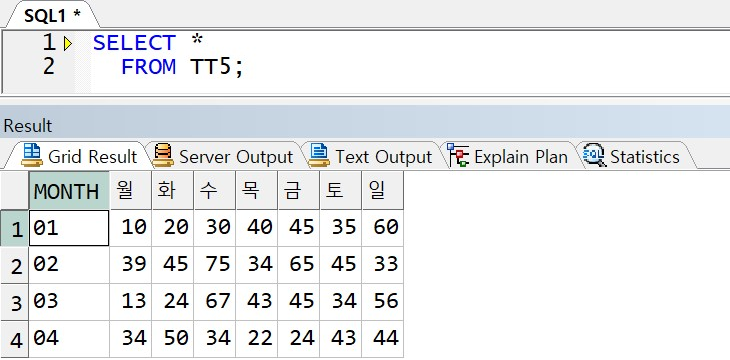
Task: Select row header 2 in grid
Action: [15, 265]
